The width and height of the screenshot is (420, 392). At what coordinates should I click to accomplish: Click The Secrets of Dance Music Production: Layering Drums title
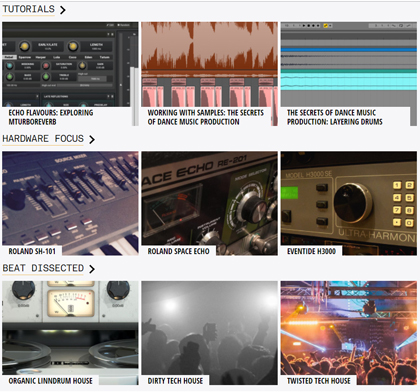click(x=335, y=117)
